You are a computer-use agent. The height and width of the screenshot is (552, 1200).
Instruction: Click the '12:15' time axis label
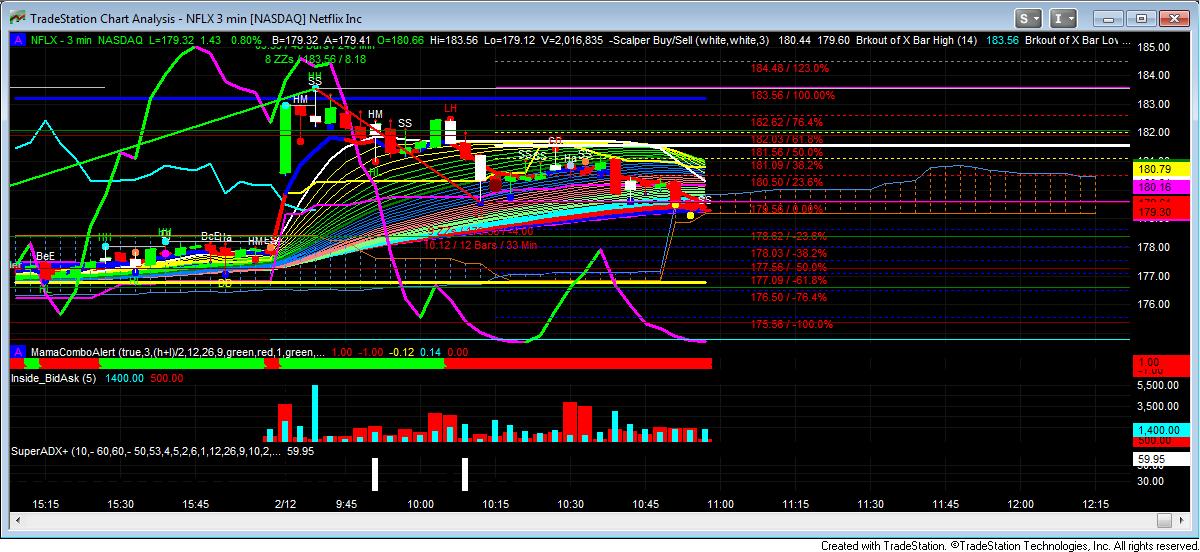[1095, 504]
